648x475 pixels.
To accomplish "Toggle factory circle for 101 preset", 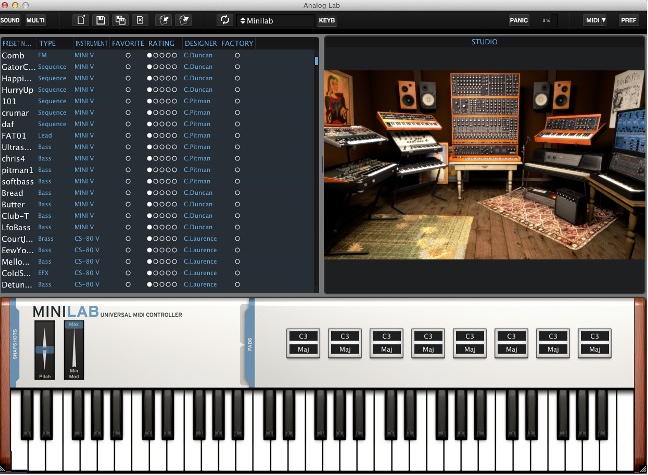I will coord(237,101).
